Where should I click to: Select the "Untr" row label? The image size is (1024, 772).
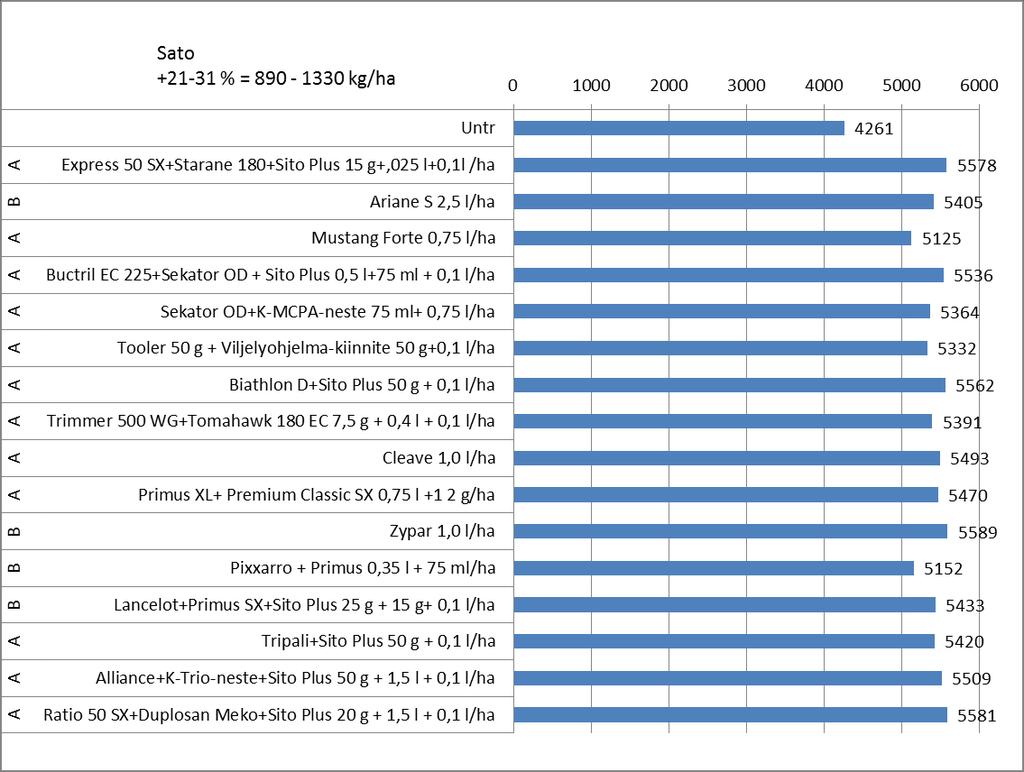(478, 128)
